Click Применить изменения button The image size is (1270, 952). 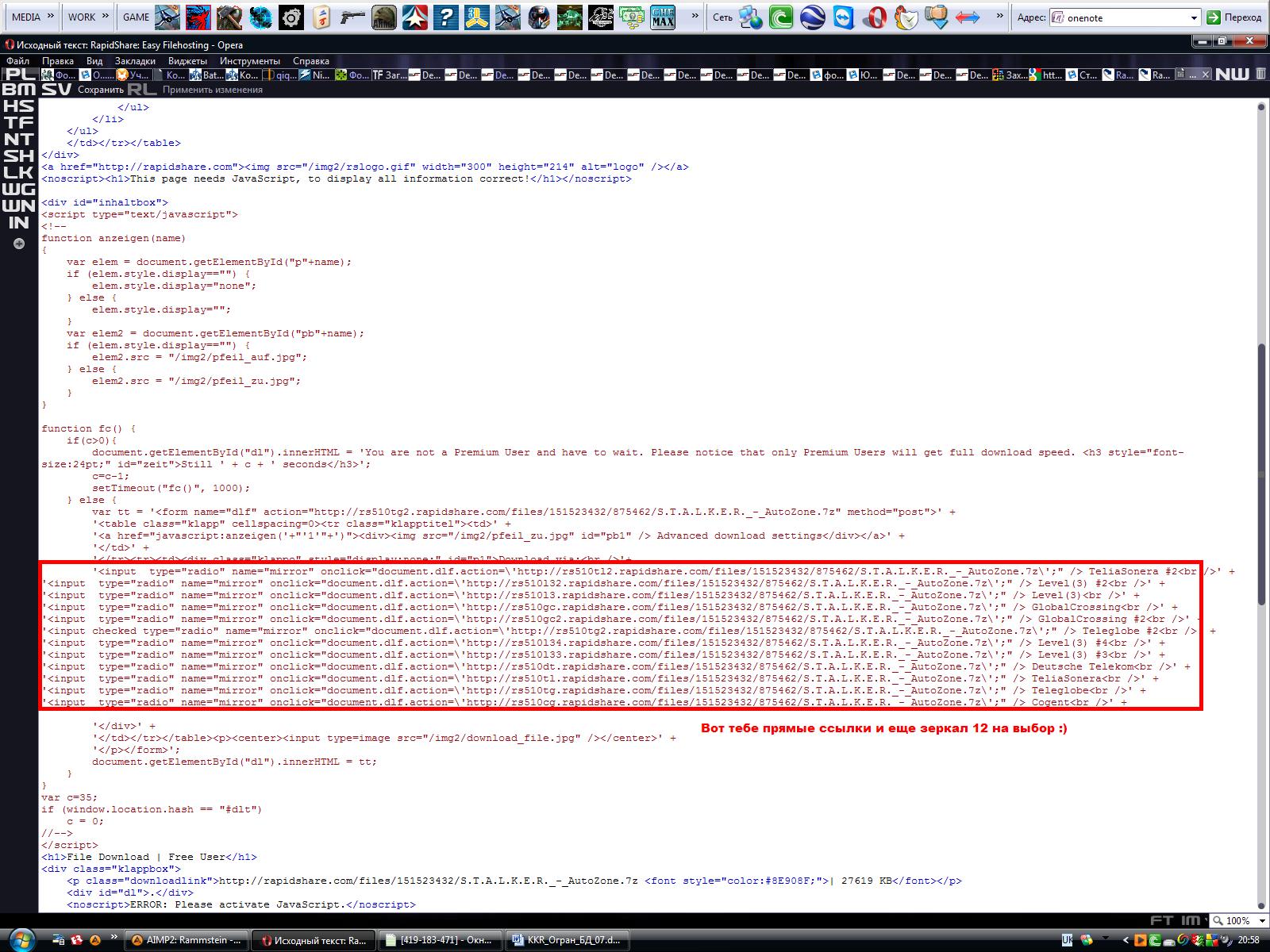pyautogui.click(x=213, y=90)
